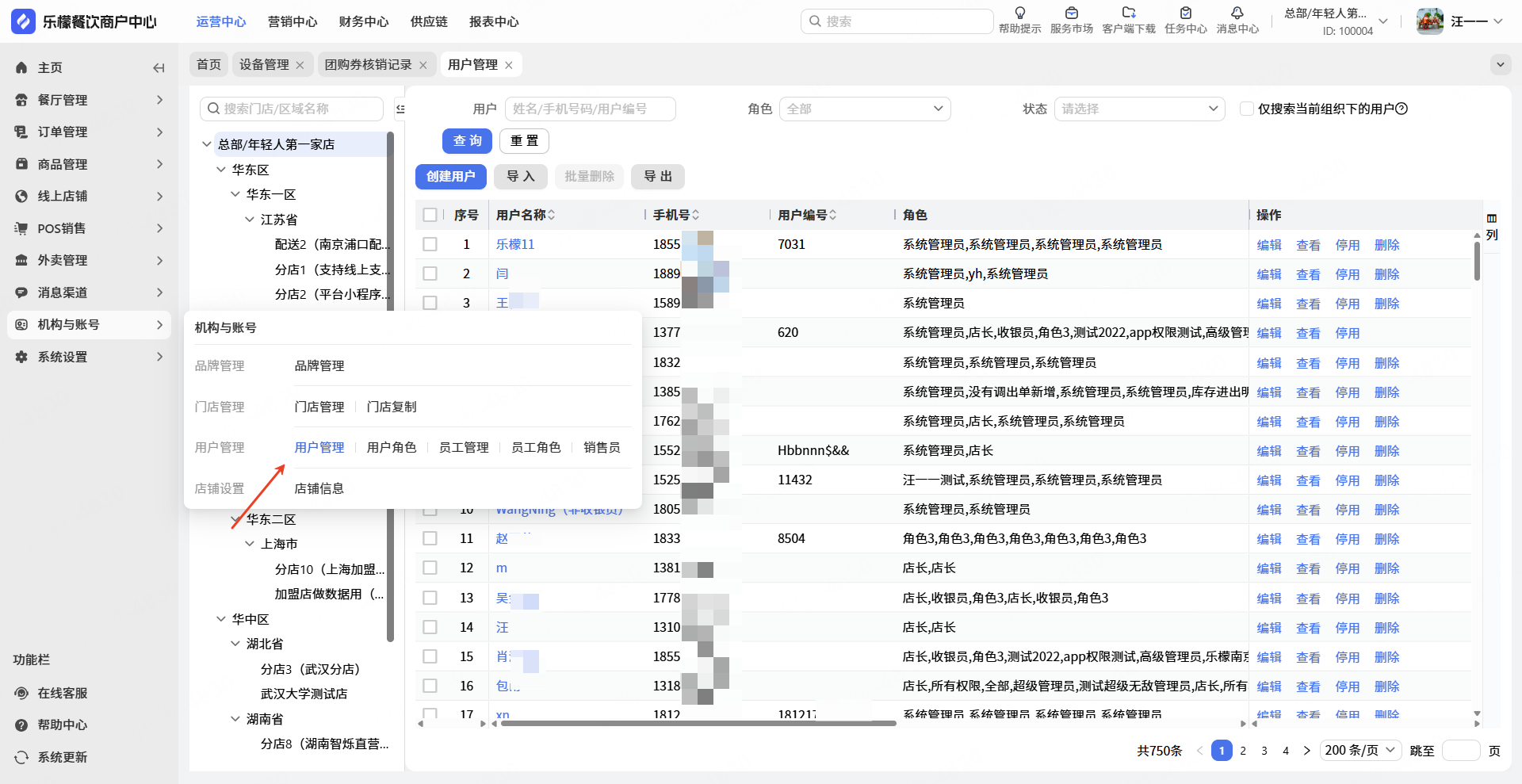Click the 订单管理 sidebar icon
The height and width of the screenshot is (784, 1522).
(21, 132)
